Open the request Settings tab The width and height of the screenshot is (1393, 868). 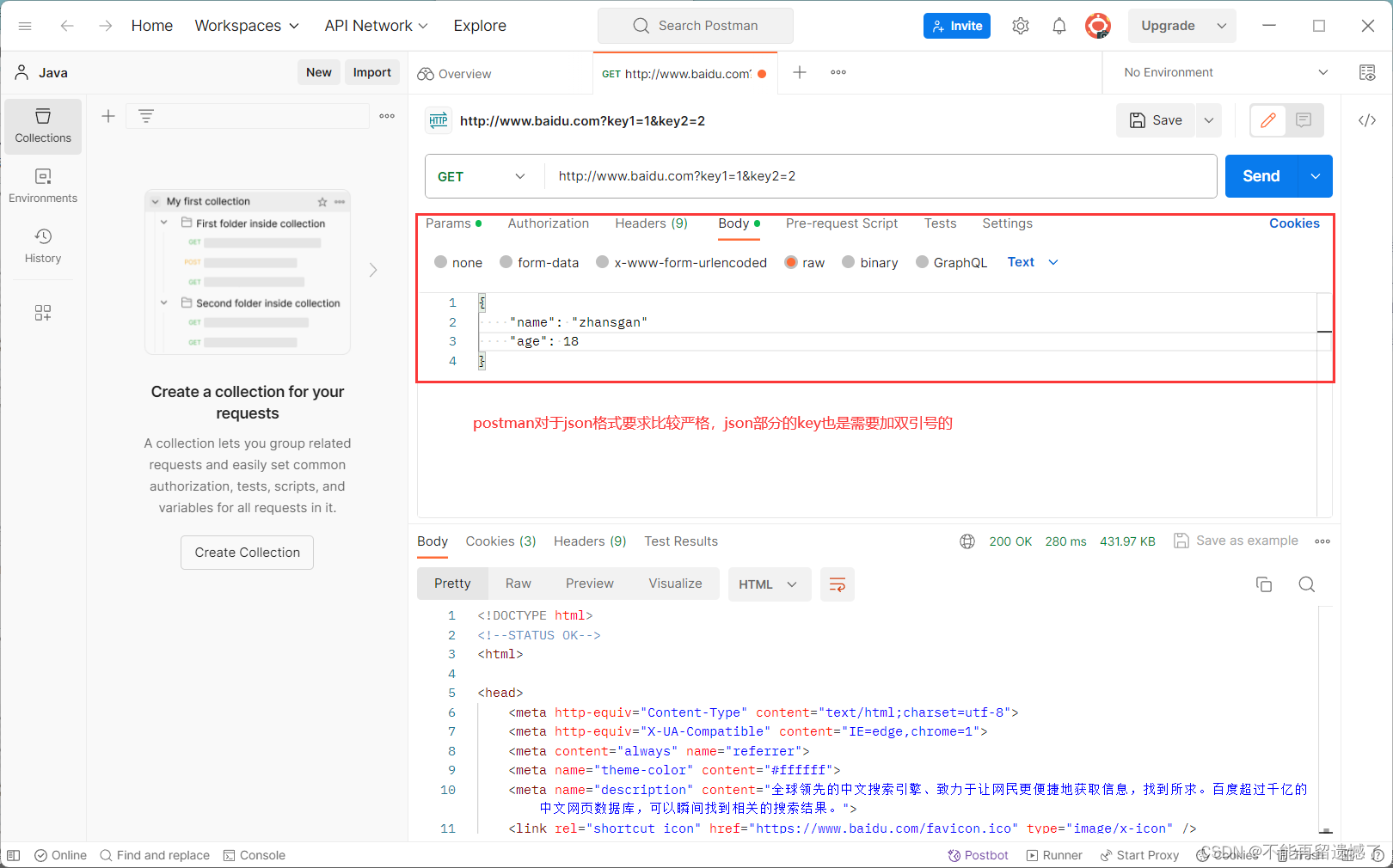tap(1007, 223)
